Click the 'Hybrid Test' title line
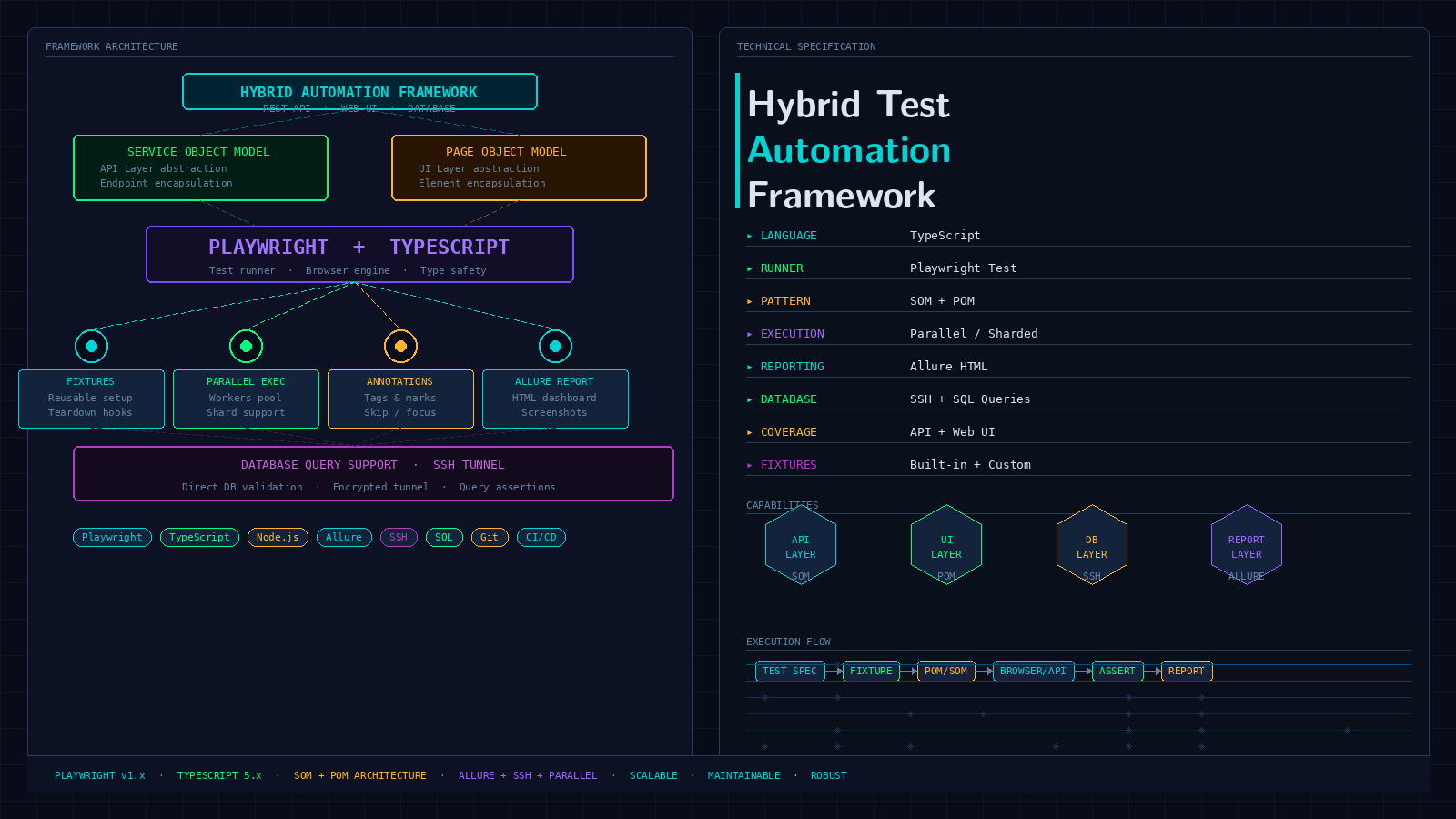This screenshot has height=819, width=1456. pyautogui.click(x=848, y=105)
